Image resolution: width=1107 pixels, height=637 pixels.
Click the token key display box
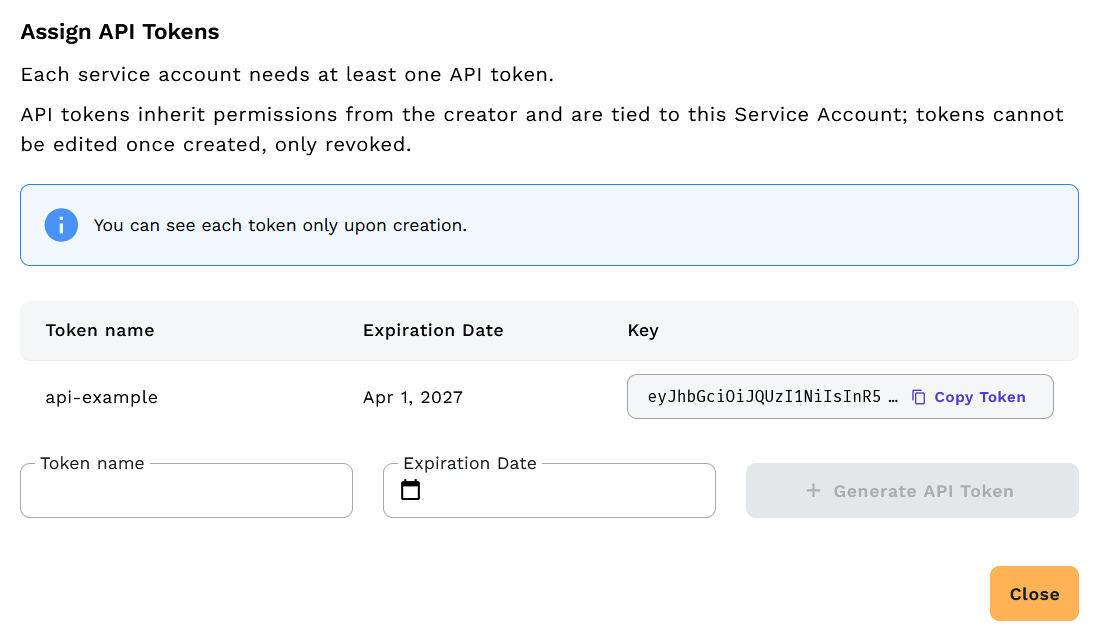840,396
